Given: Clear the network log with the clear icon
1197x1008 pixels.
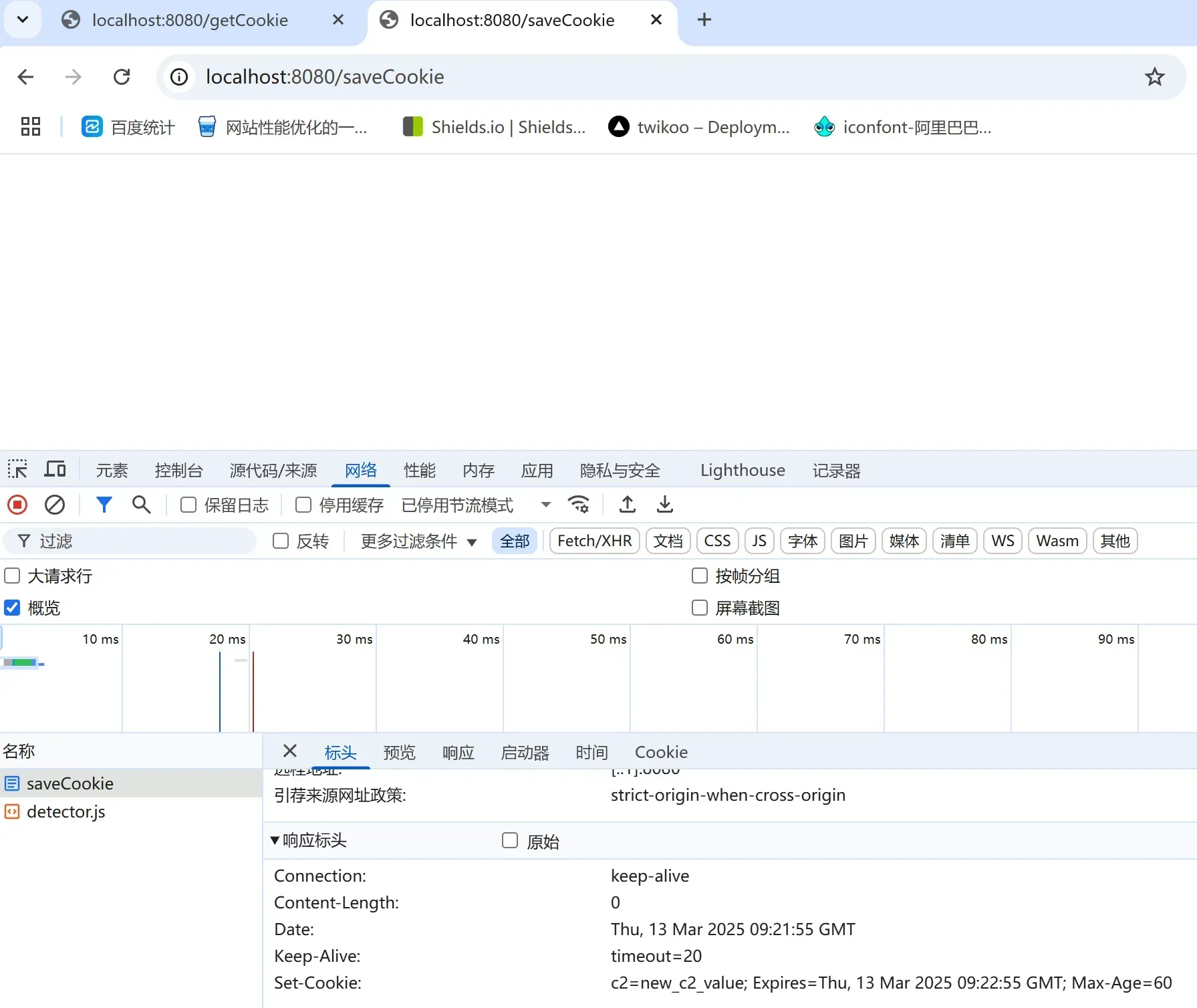Looking at the screenshot, I should point(55,505).
